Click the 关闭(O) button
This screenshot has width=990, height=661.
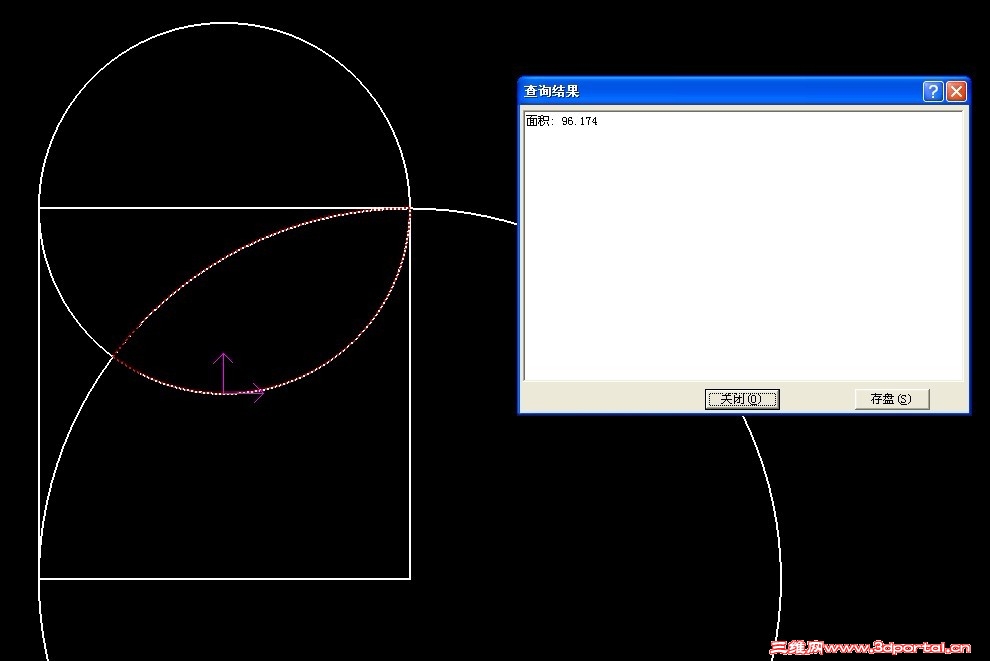tap(742, 399)
